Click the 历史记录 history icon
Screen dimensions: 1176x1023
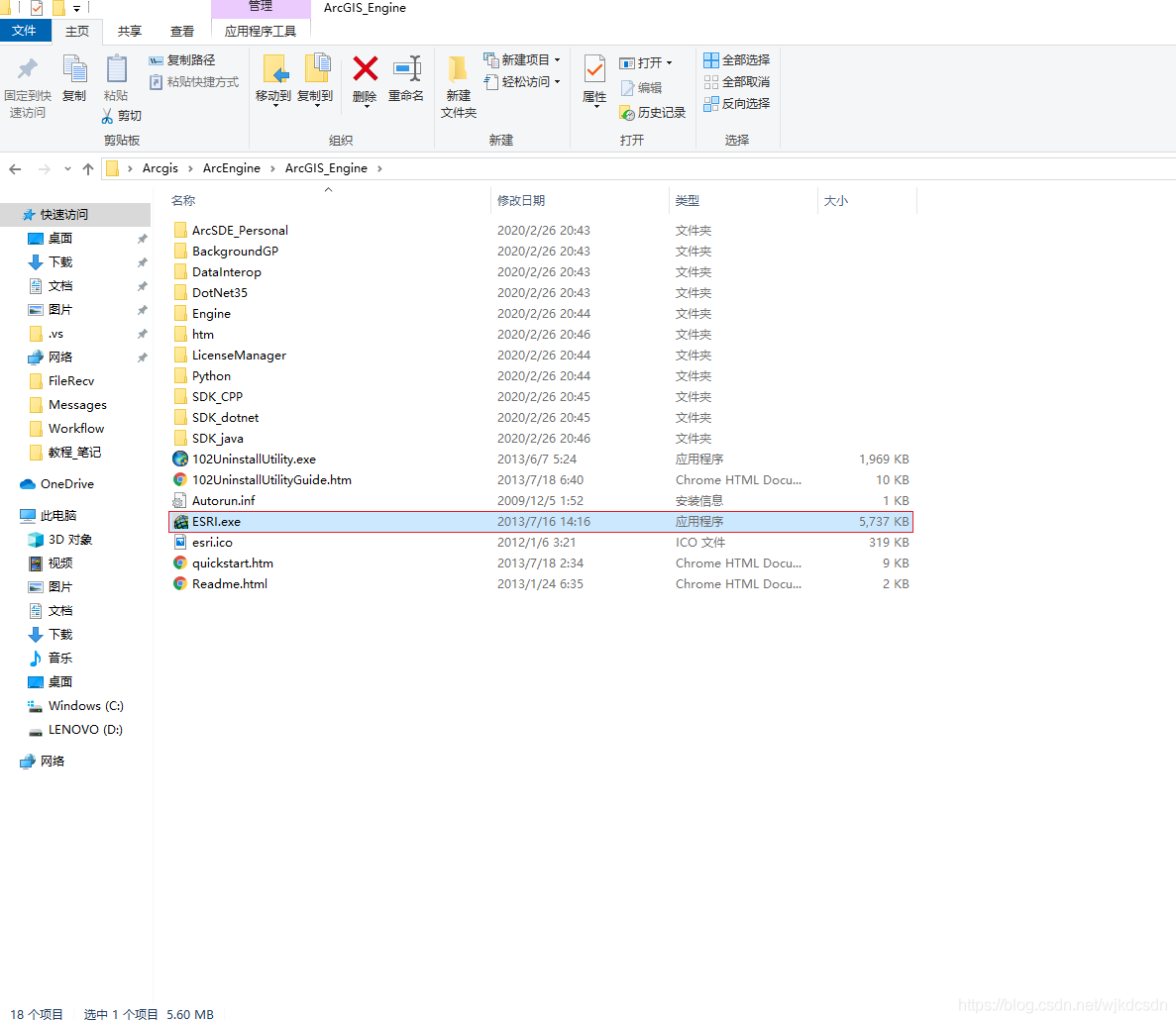(628, 113)
